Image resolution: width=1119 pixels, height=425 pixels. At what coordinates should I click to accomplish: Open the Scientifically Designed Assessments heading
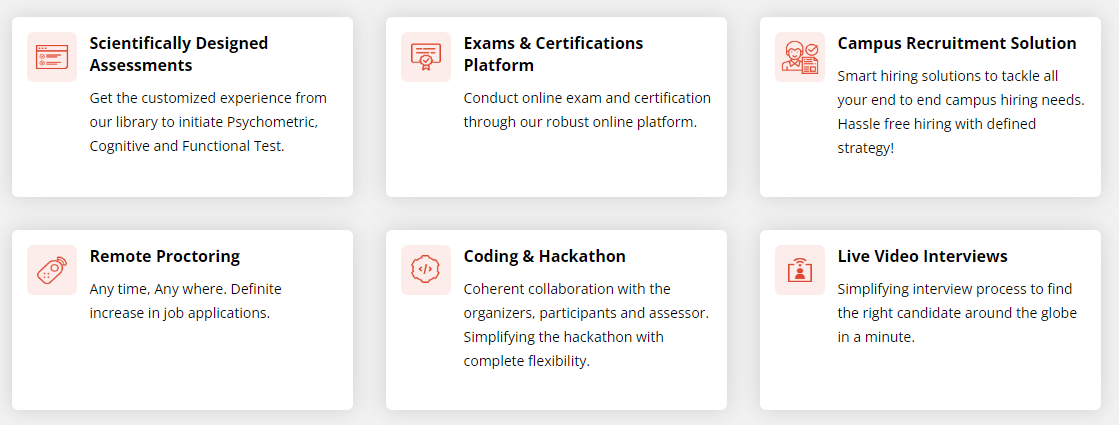(179, 54)
